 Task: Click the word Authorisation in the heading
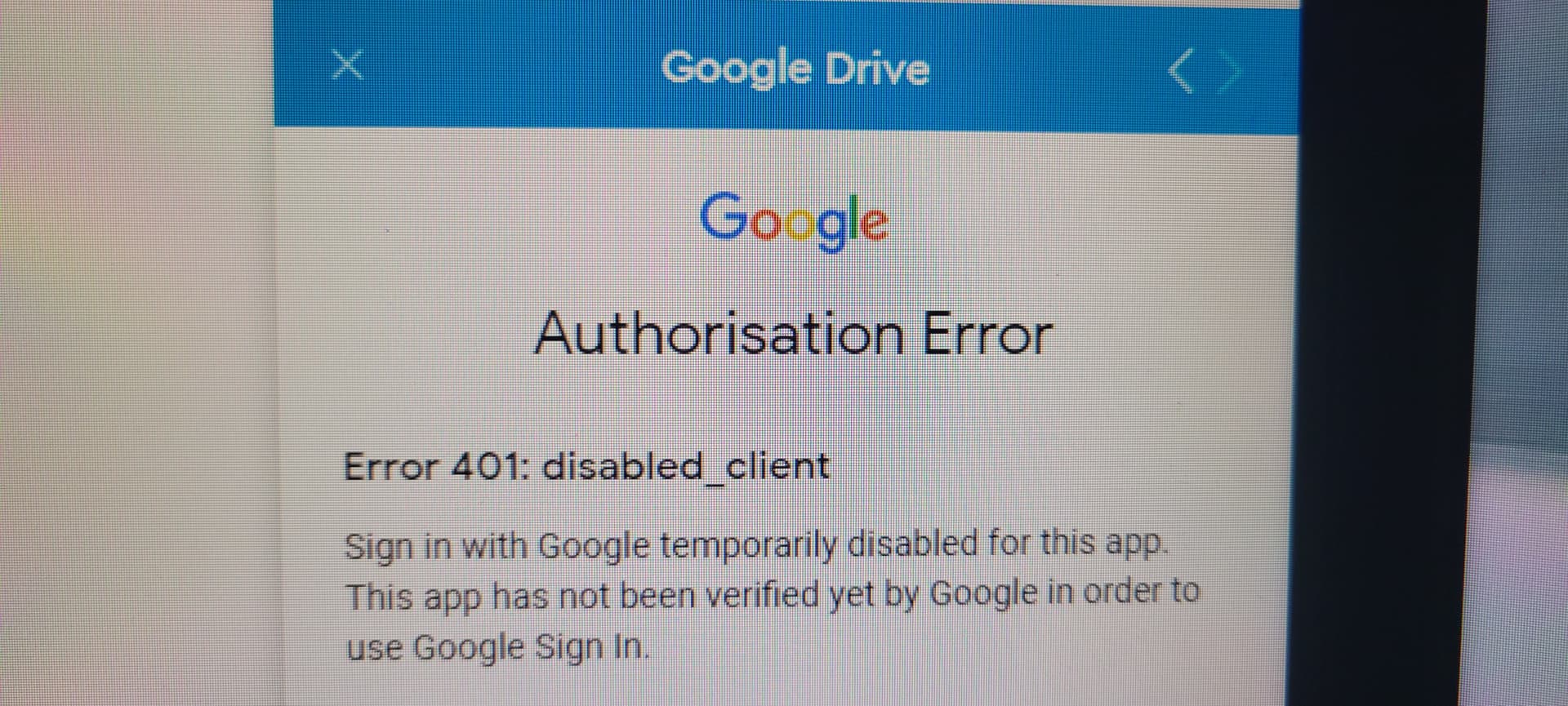(719, 334)
